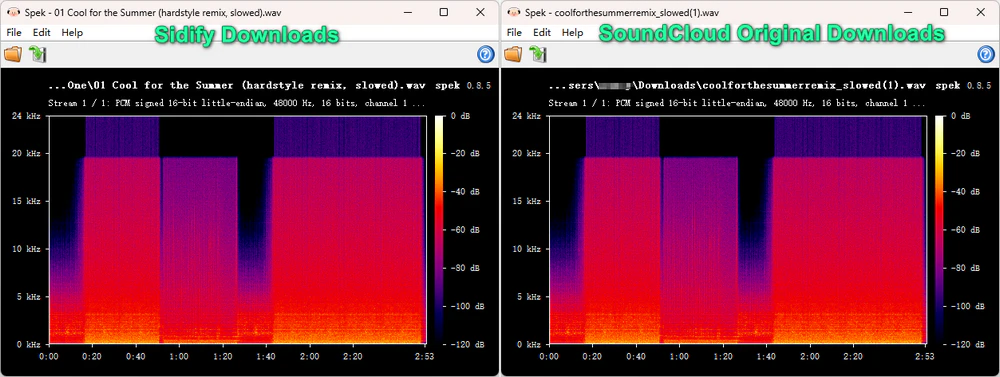Close the right Spek window
The width and height of the screenshot is (1000, 377).
click(x=981, y=12)
